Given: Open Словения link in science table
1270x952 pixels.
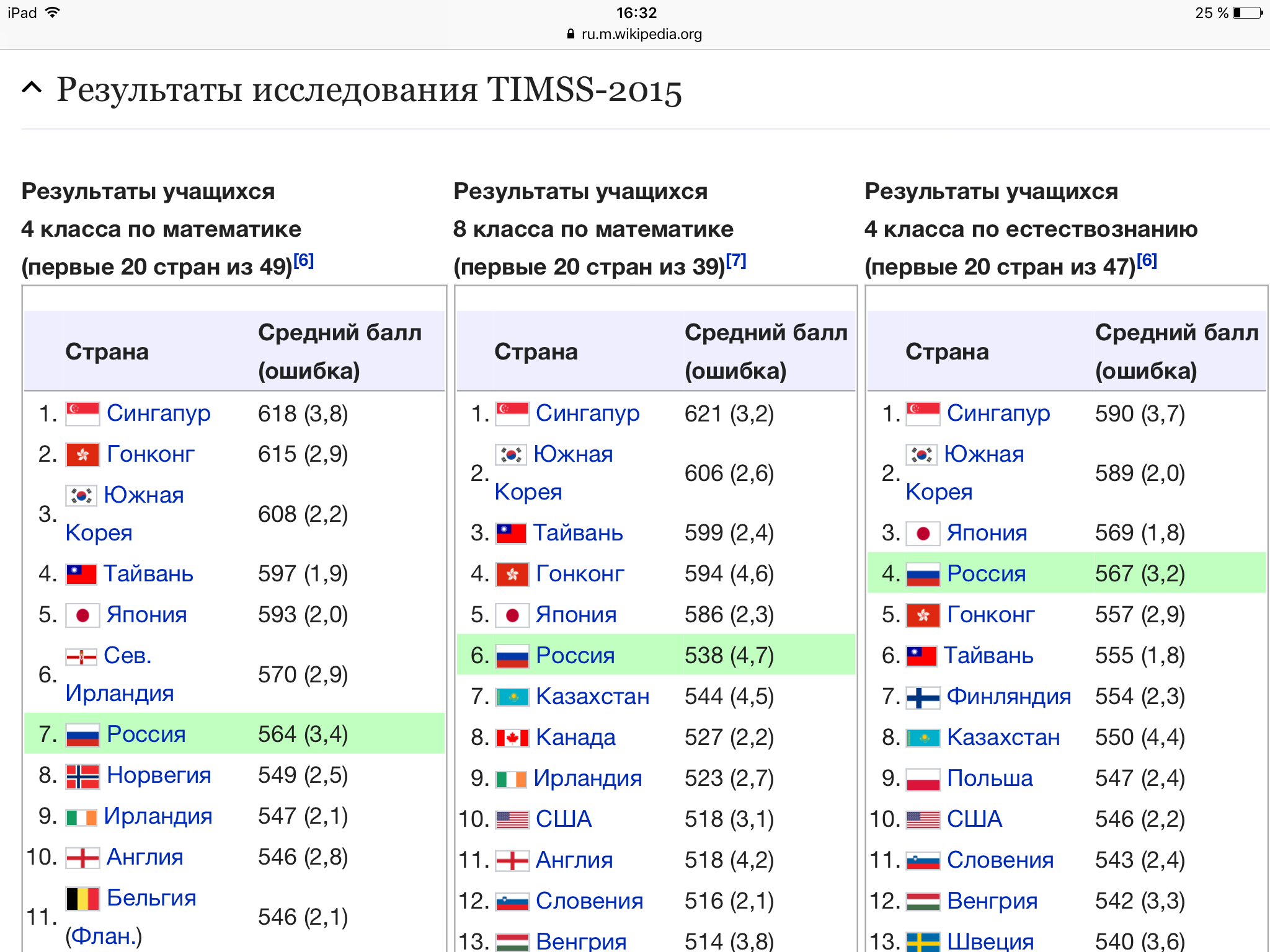Looking at the screenshot, I should (x=1000, y=860).
